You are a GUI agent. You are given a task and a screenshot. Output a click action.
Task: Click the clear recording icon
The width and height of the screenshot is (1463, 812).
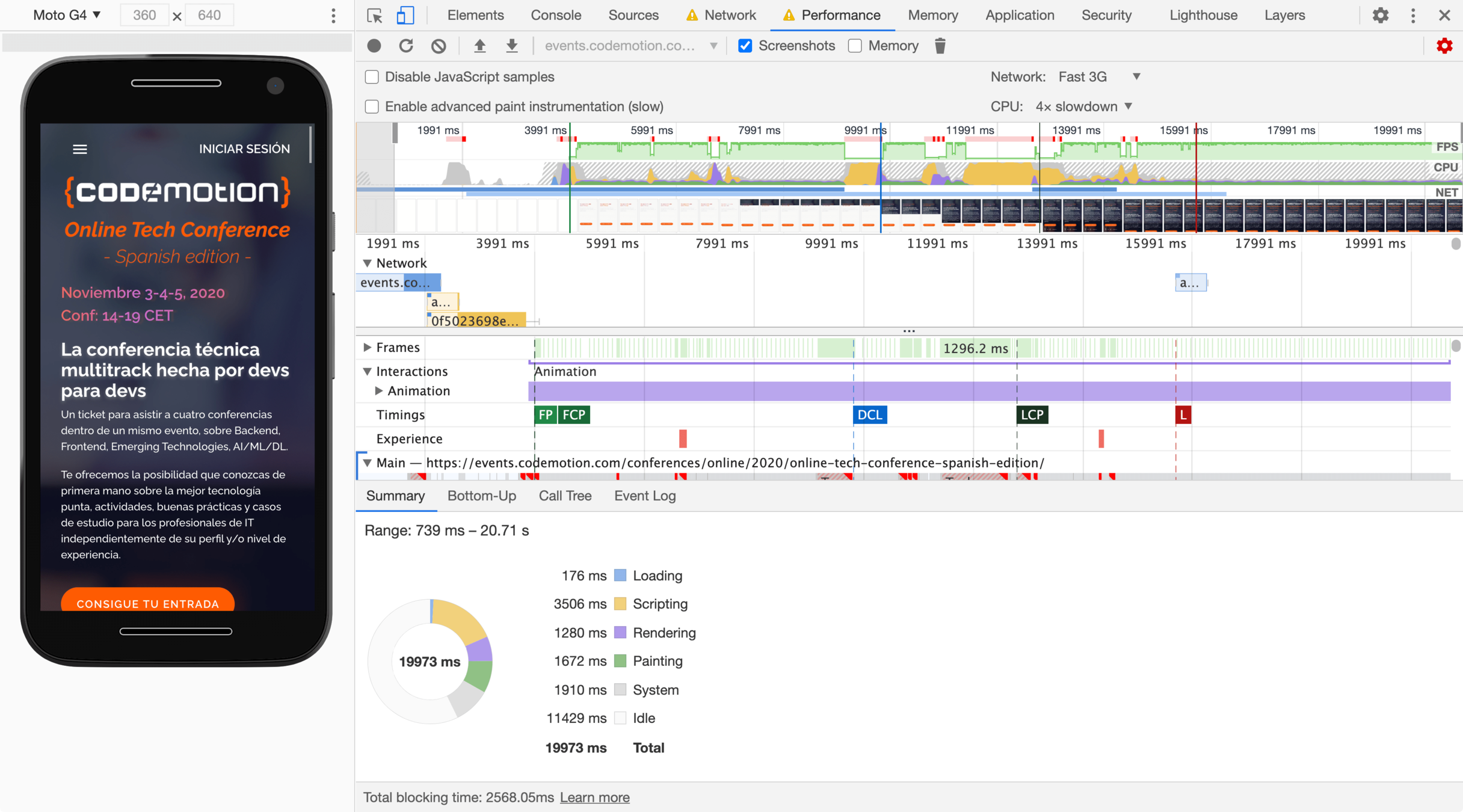pos(439,46)
